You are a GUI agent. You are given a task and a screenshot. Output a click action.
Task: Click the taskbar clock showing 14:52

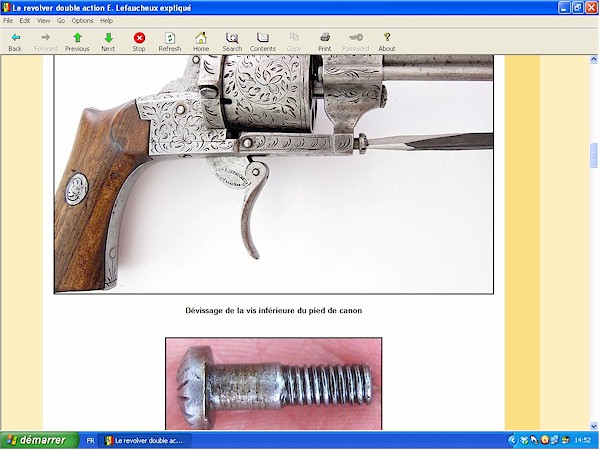pos(582,440)
